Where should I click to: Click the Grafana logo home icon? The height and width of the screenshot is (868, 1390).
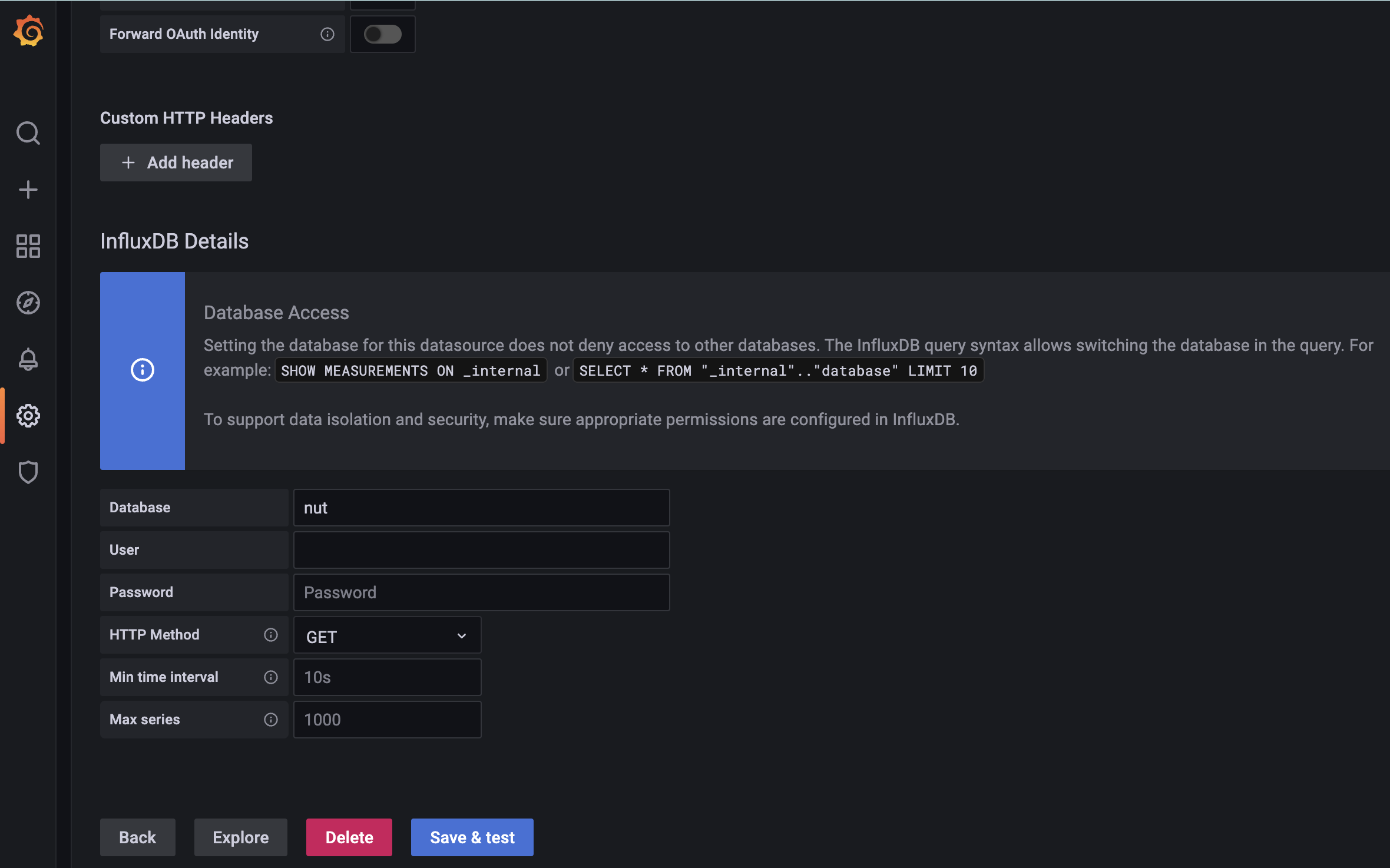(x=28, y=31)
